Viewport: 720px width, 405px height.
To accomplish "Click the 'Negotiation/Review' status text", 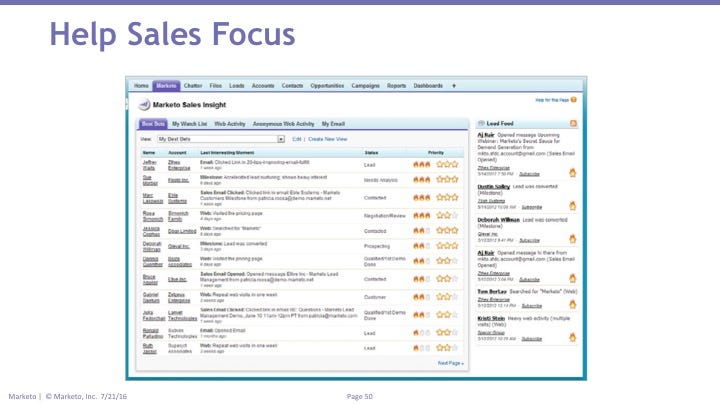I will click(x=385, y=216).
